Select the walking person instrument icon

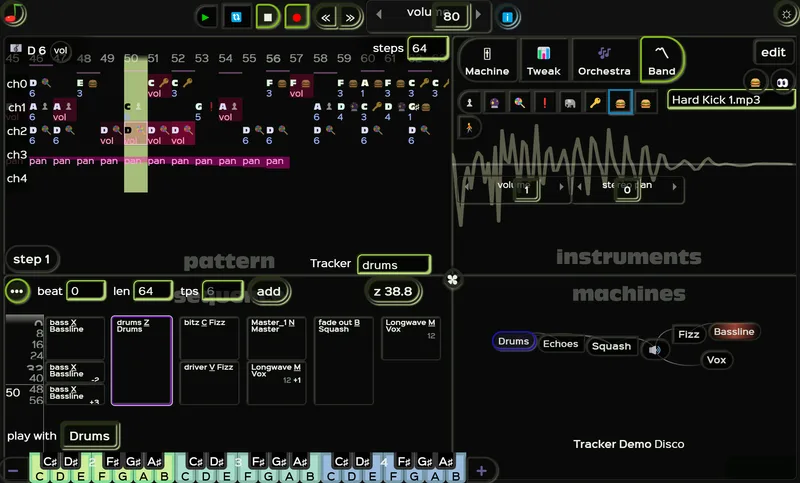pyautogui.click(x=469, y=128)
